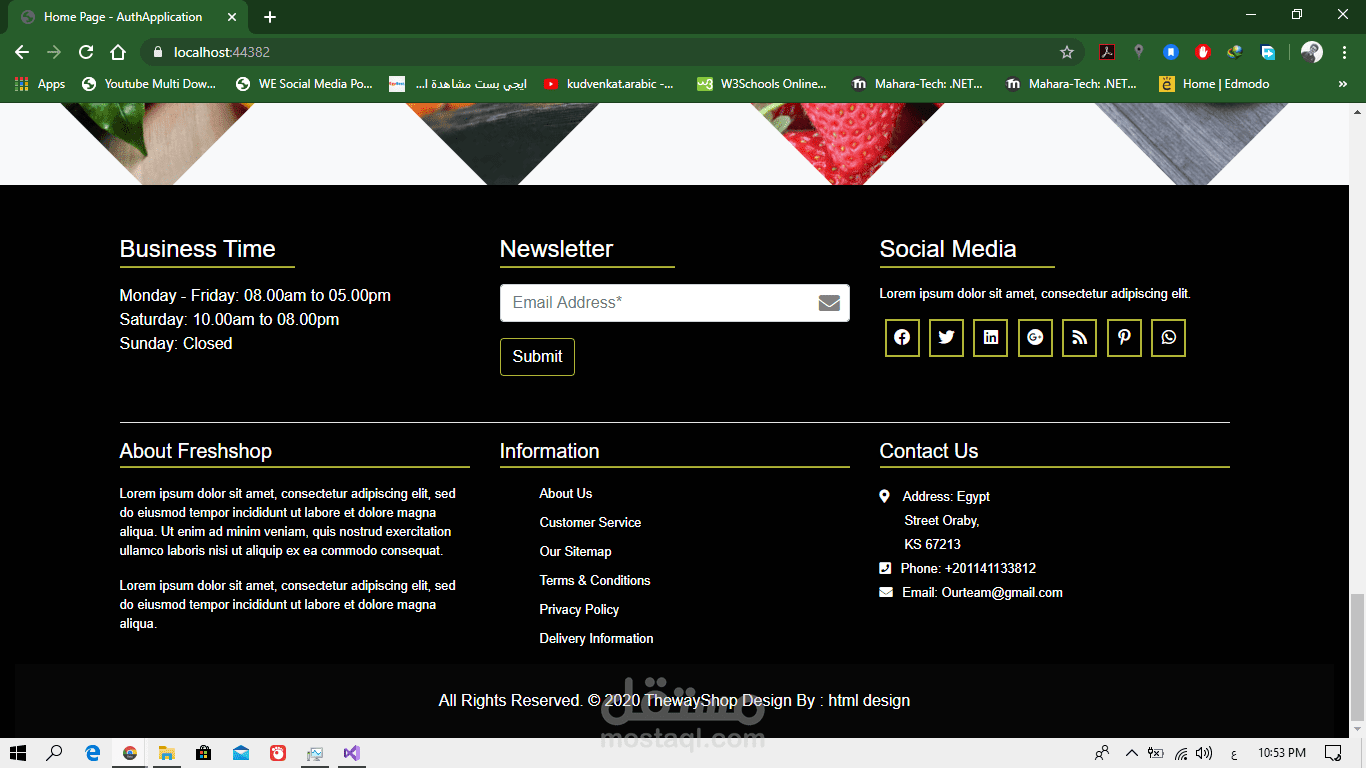The width and height of the screenshot is (1366, 768).
Task: Click the RSS feed icon
Action: [1079, 337]
